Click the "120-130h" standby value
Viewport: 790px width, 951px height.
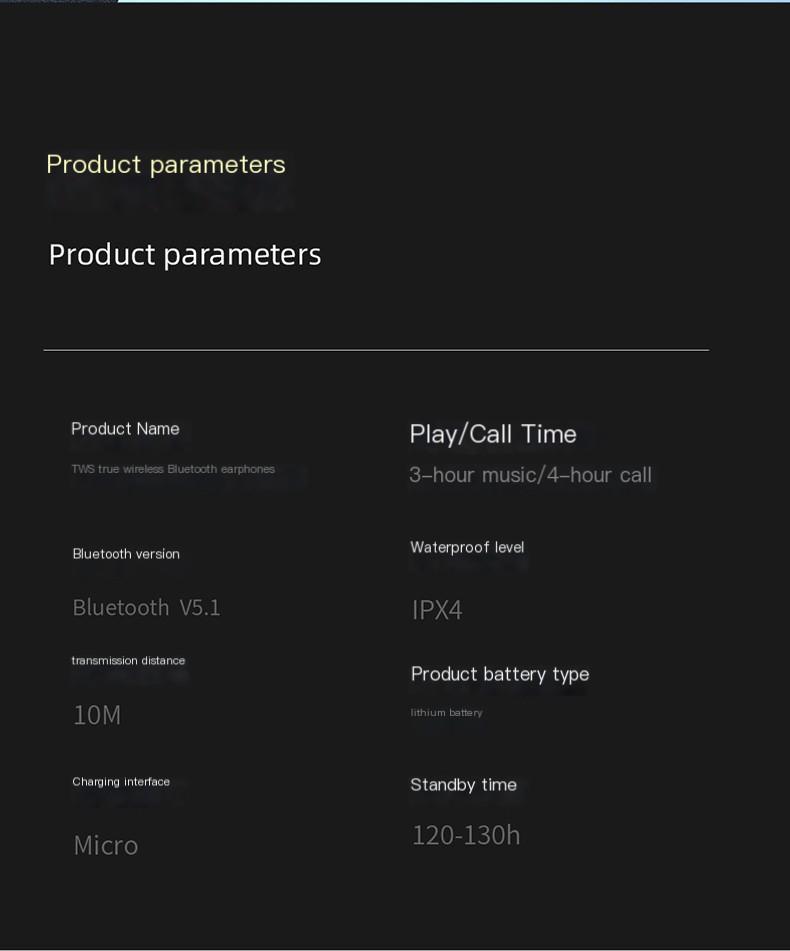tap(466, 835)
